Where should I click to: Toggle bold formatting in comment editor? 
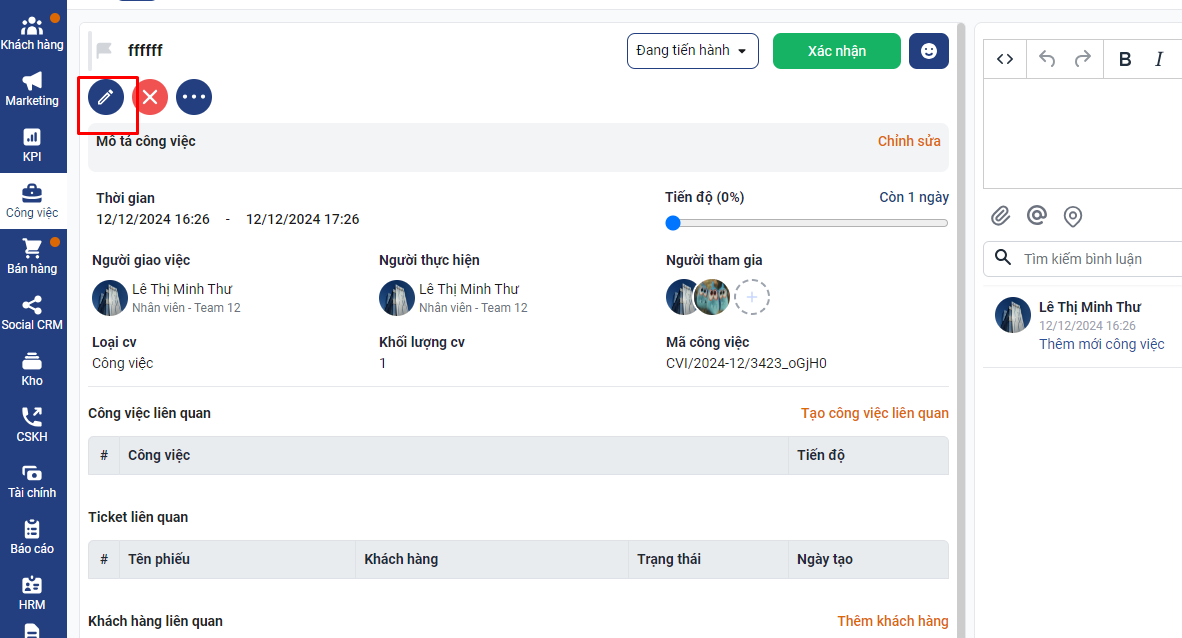pos(1125,59)
